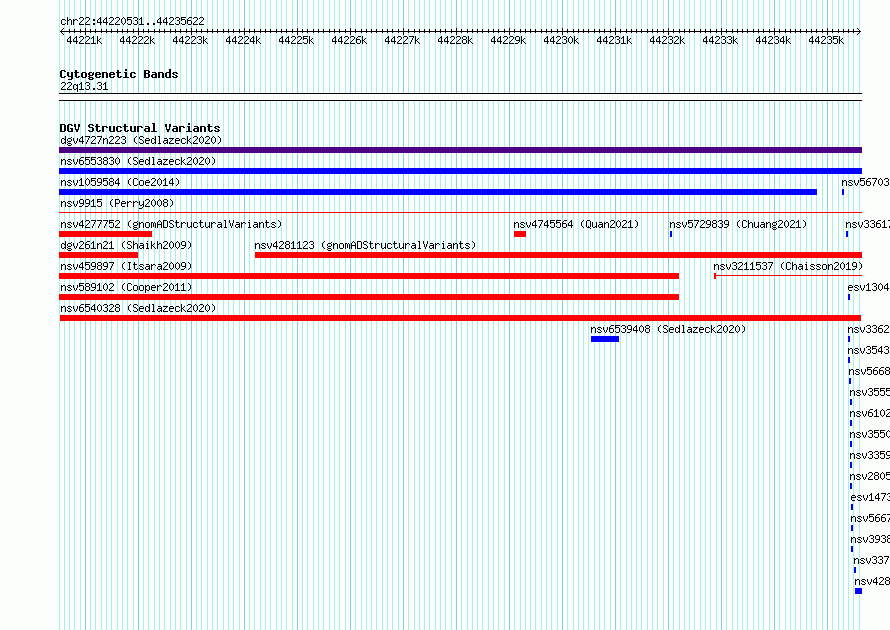Open the dgv261n21 (Shaikh2009) label
890x630 pixels.
[126, 245]
